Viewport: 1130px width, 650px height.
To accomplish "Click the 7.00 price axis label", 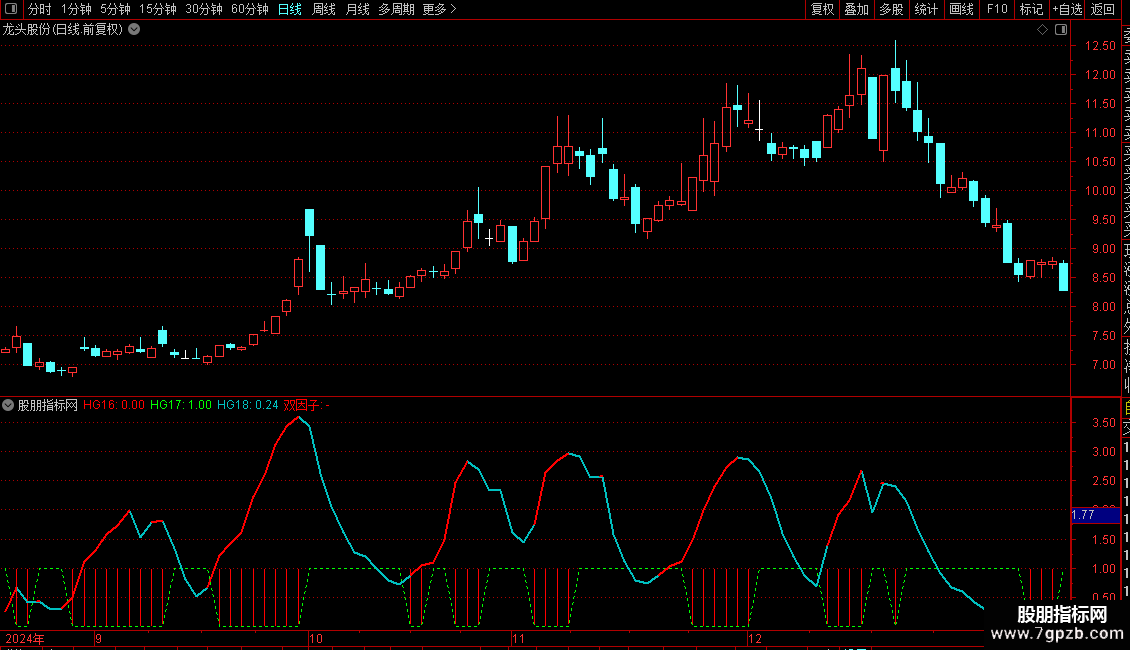I will tap(1103, 365).
